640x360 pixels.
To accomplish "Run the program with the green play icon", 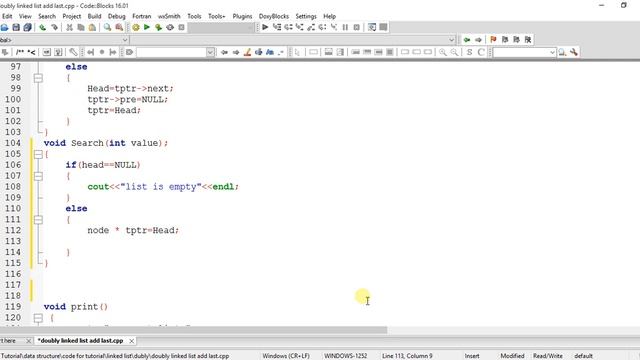I will pos(147,27).
